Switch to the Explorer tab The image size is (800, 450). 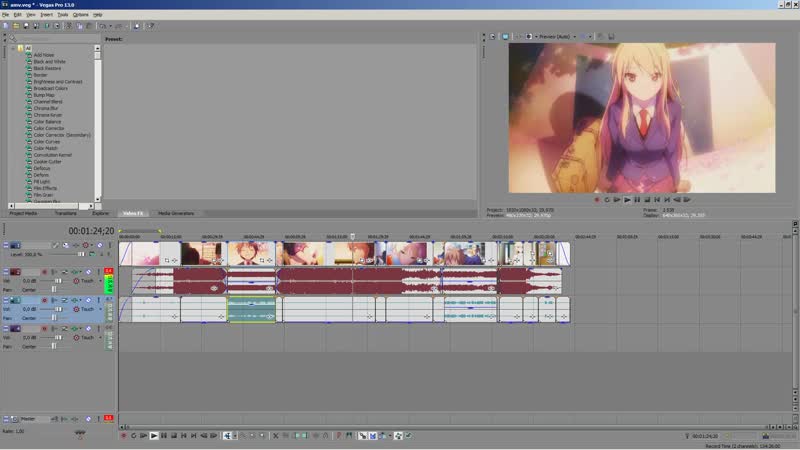coord(101,213)
